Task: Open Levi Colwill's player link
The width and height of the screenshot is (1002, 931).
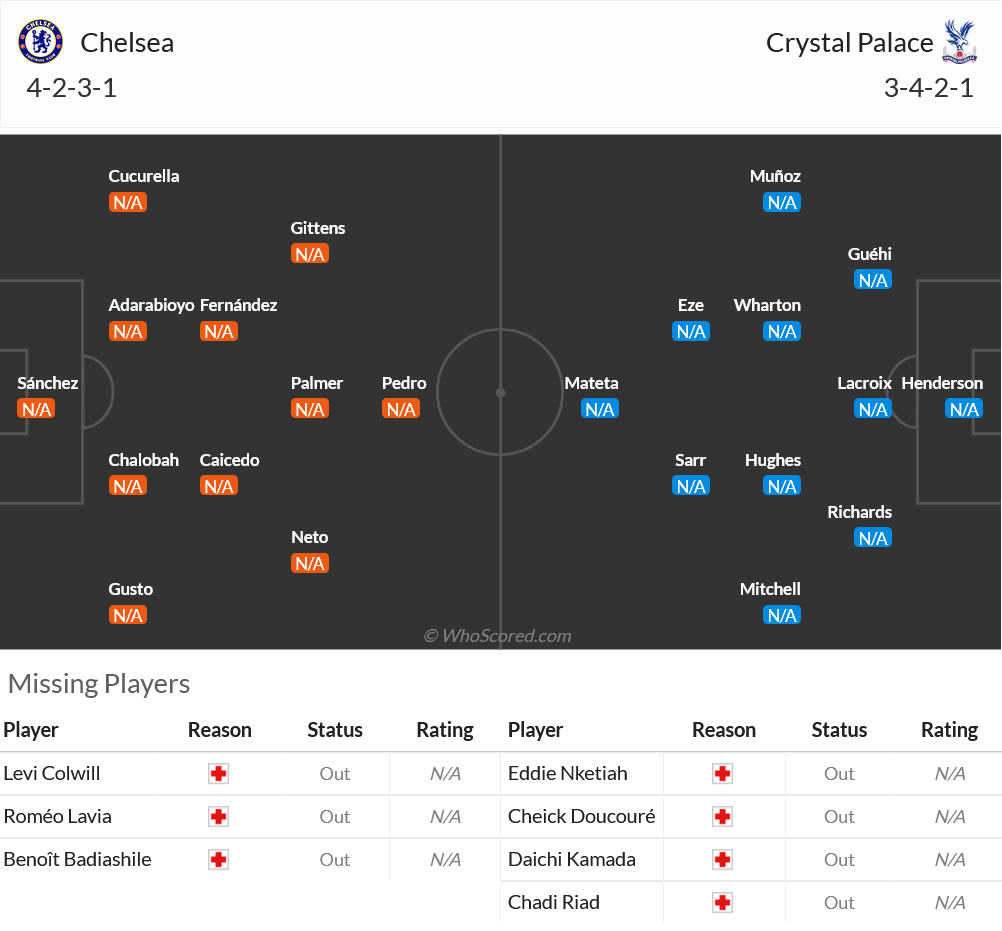Action: pos(52,773)
